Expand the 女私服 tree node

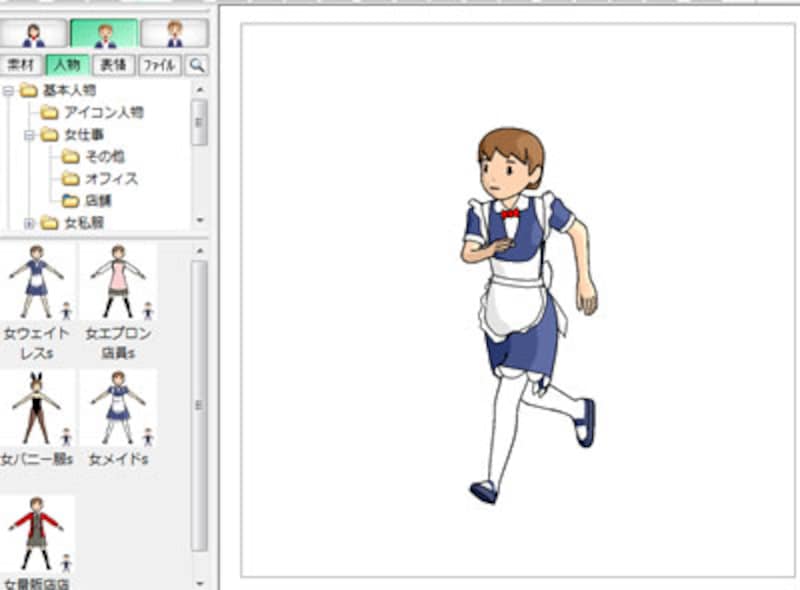[x=29, y=222]
